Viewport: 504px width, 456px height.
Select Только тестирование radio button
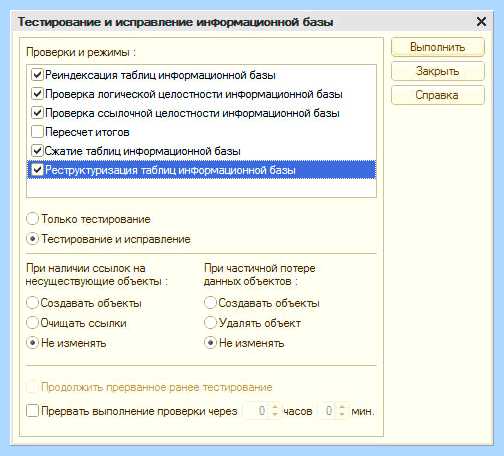click(32, 219)
